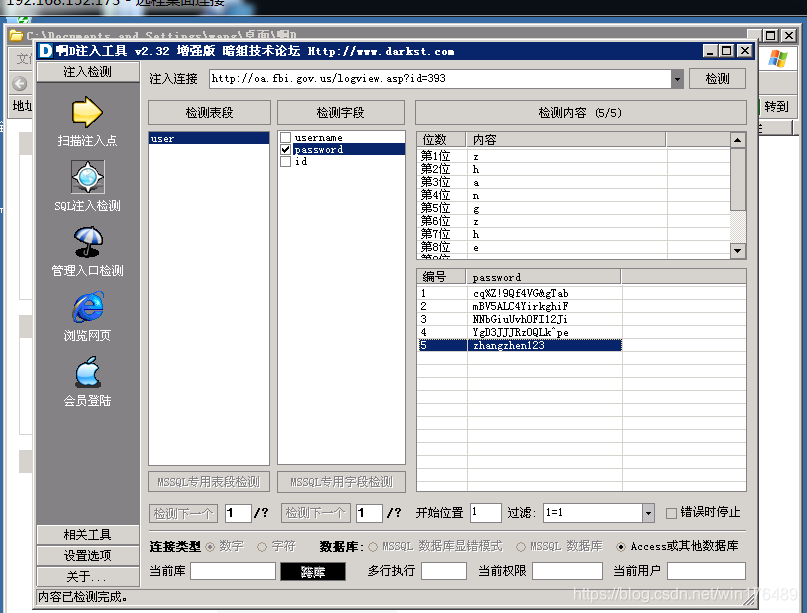Select Access或其他数据库 radio option
This screenshot has height=613, width=807.
point(621,547)
